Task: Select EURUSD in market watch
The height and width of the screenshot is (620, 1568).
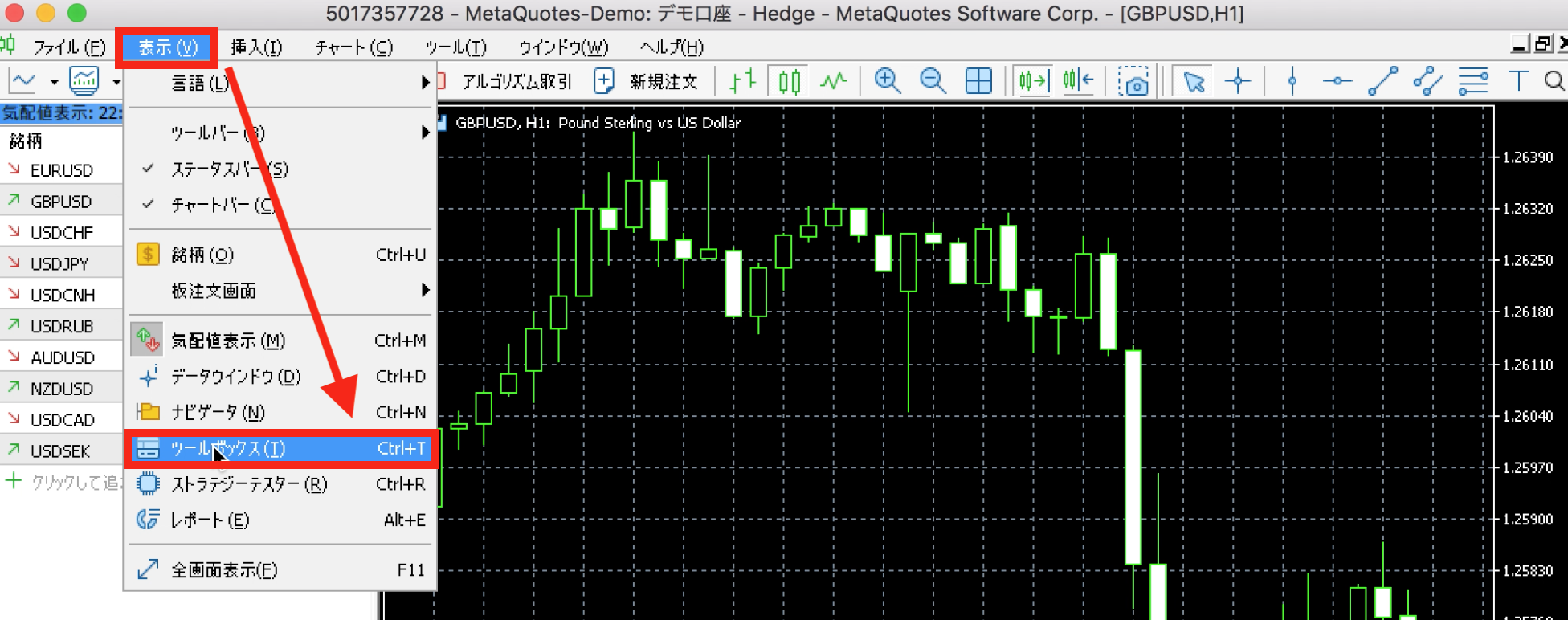Action: coord(61,170)
